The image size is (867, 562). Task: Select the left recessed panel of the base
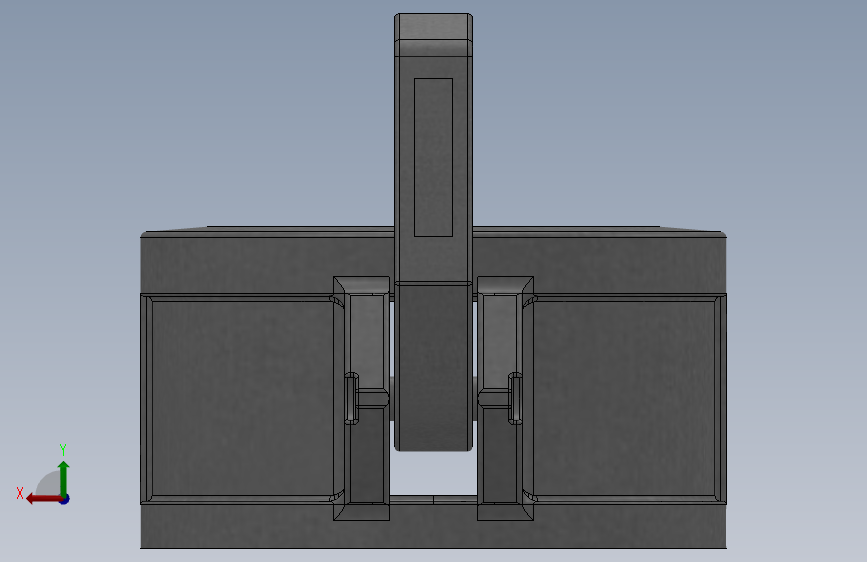click(x=242, y=398)
